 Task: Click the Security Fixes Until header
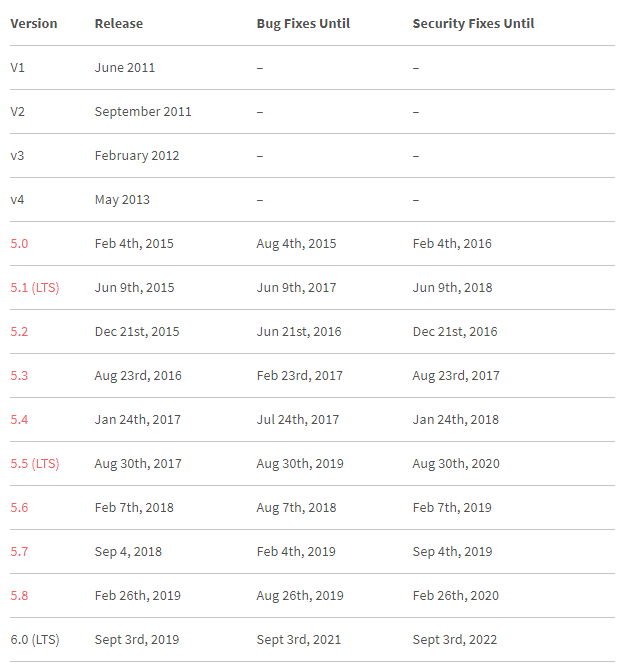click(473, 24)
